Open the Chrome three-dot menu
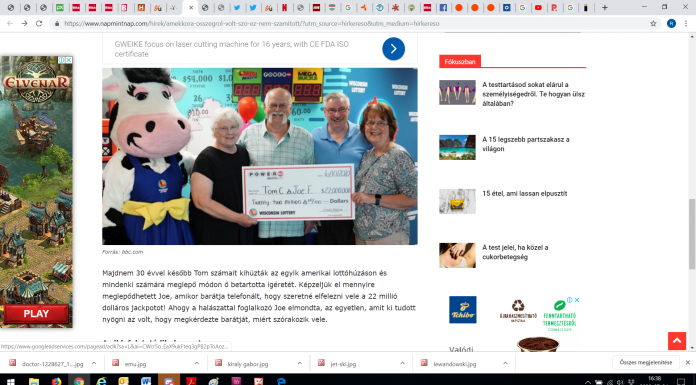Viewport: 696px width, 385px height. click(x=686, y=24)
